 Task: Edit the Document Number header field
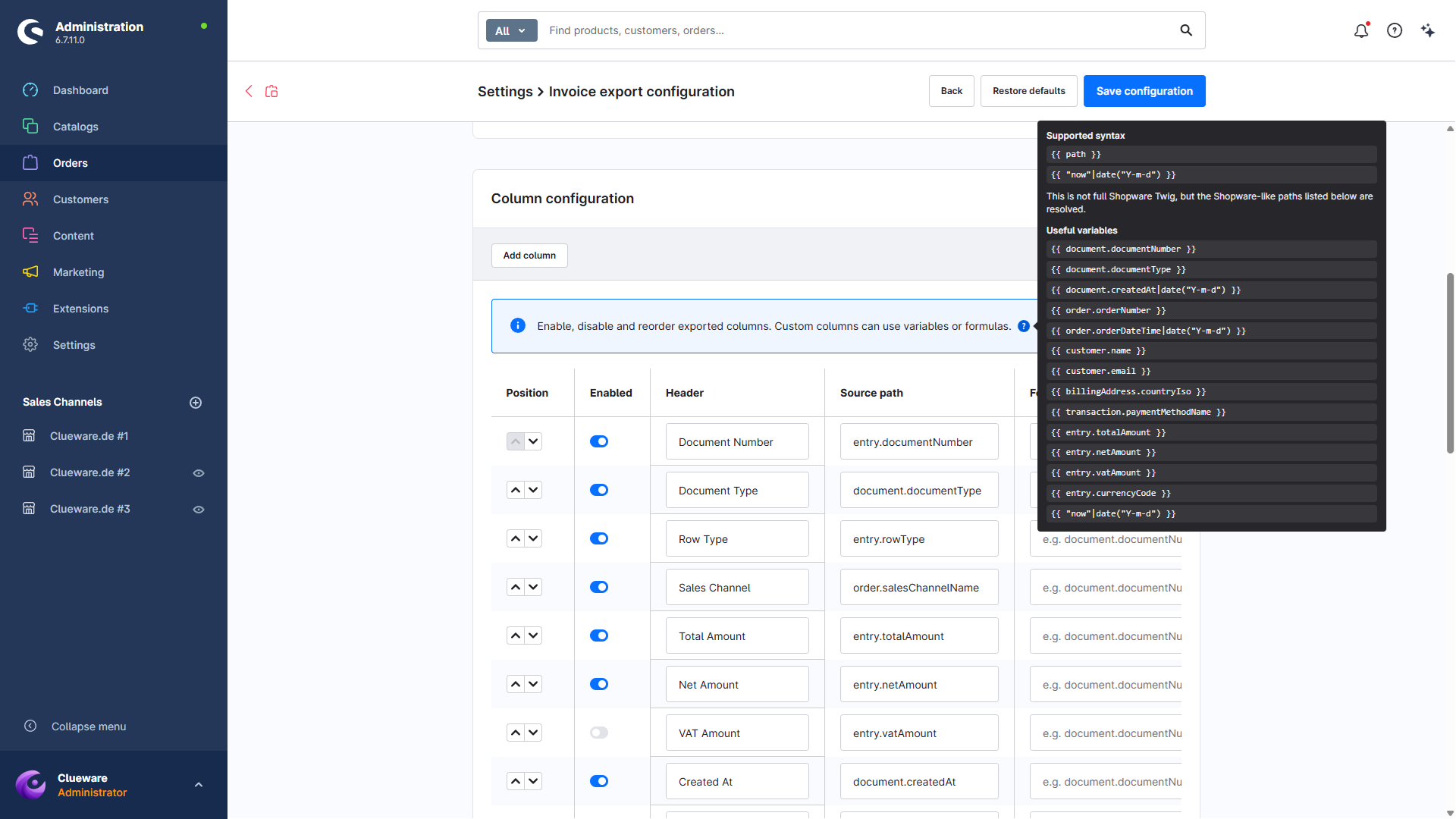tap(737, 441)
